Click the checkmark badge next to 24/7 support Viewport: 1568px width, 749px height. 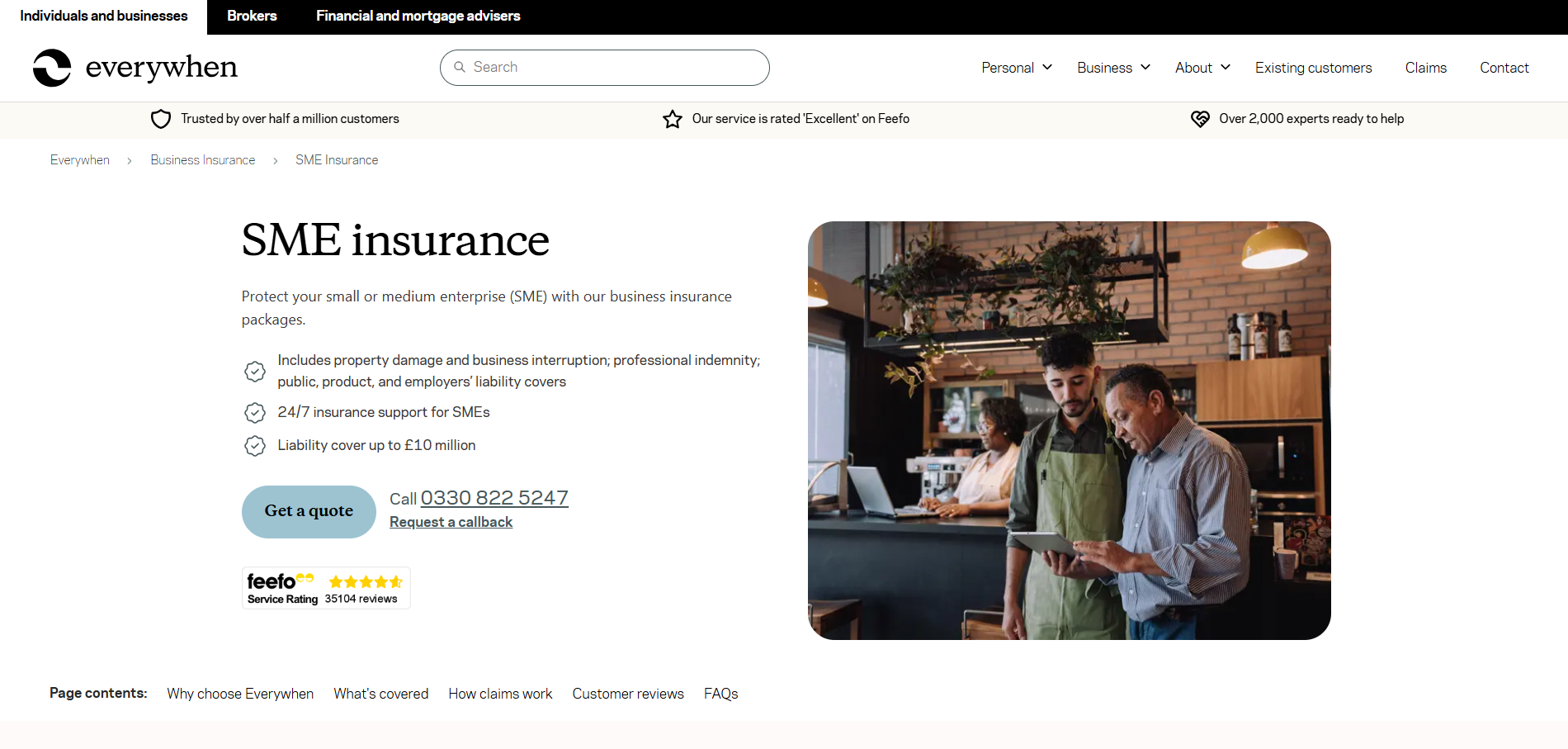(255, 412)
